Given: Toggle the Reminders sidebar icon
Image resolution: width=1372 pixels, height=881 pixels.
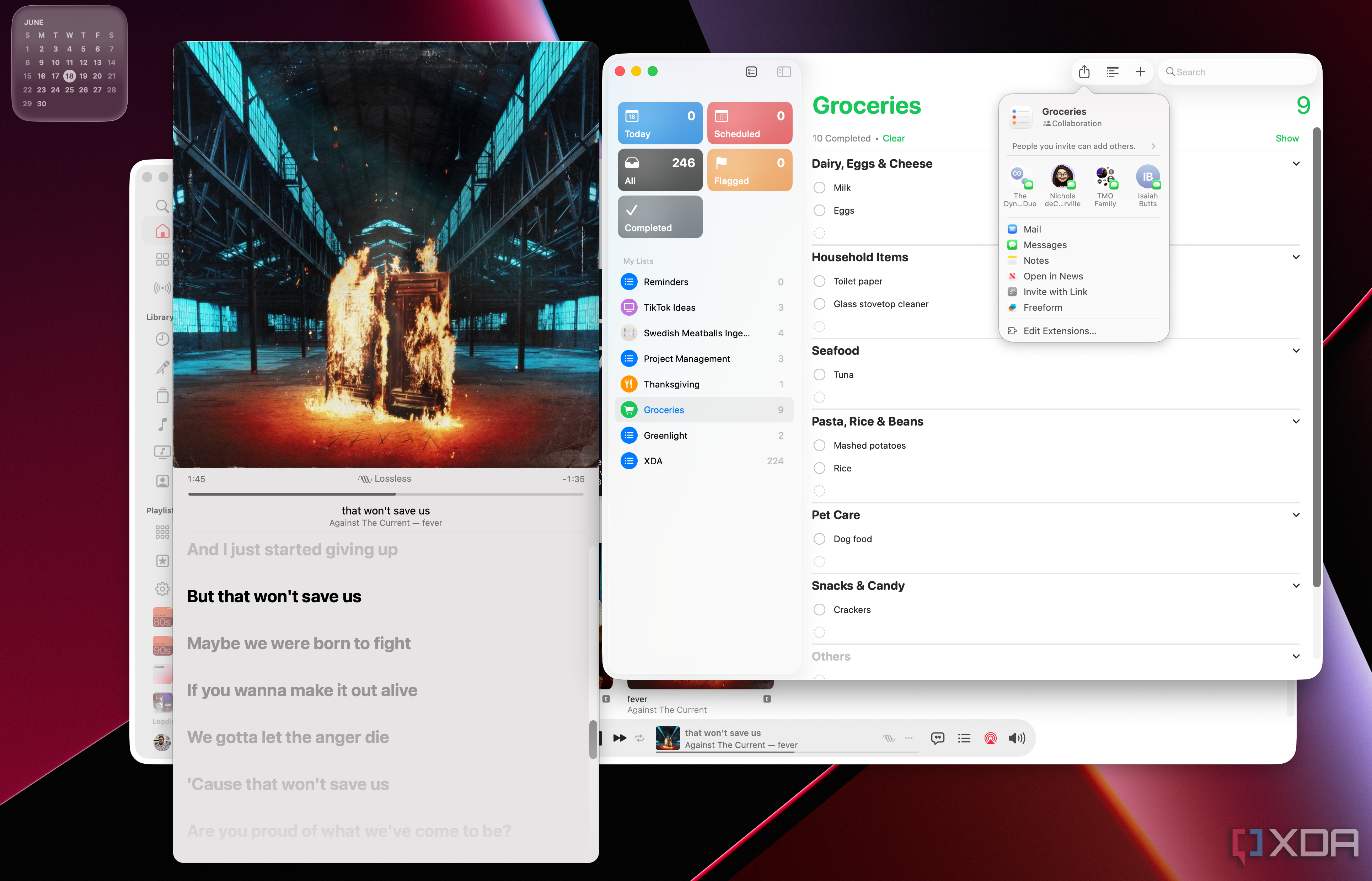Looking at the screenshot, I should click(783, 71).
